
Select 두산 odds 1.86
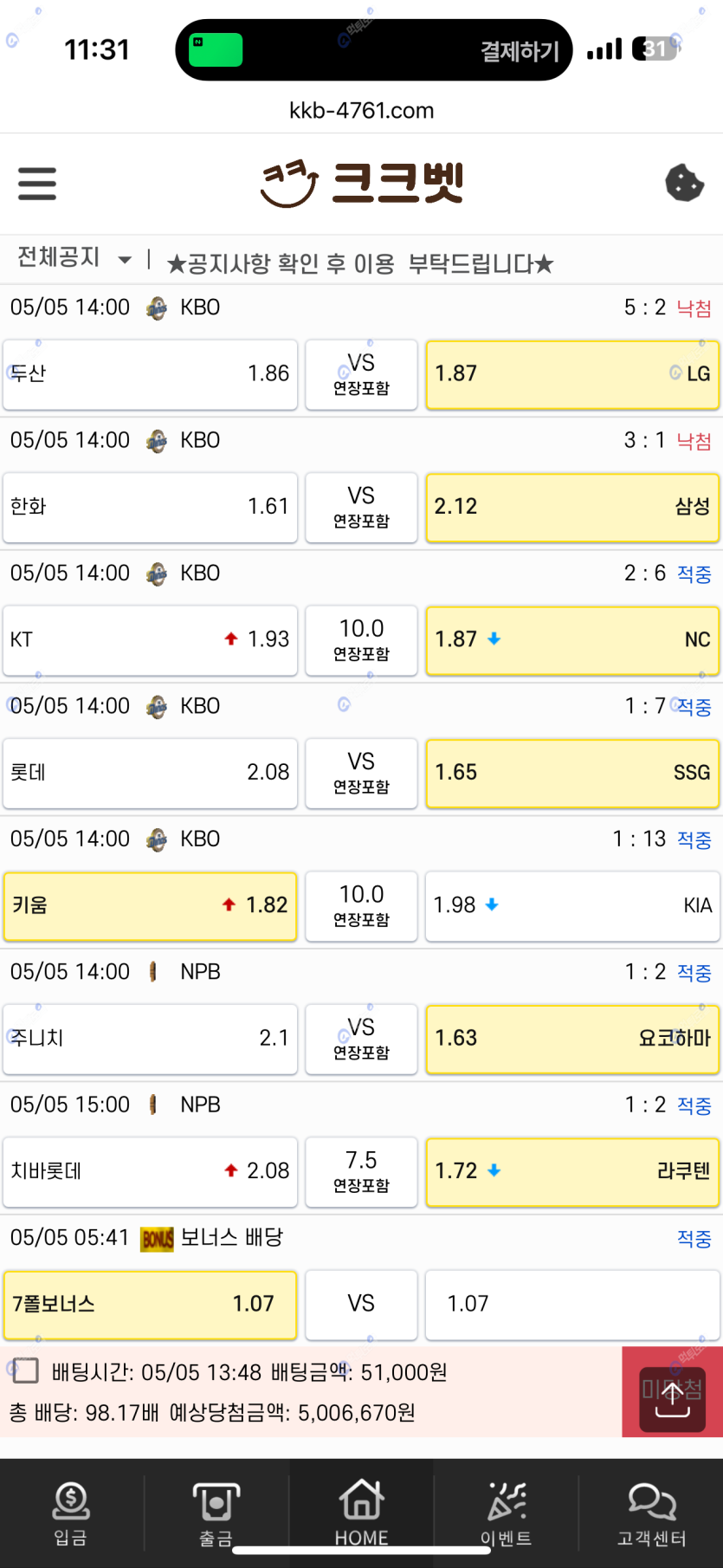(x=150, y=374)
